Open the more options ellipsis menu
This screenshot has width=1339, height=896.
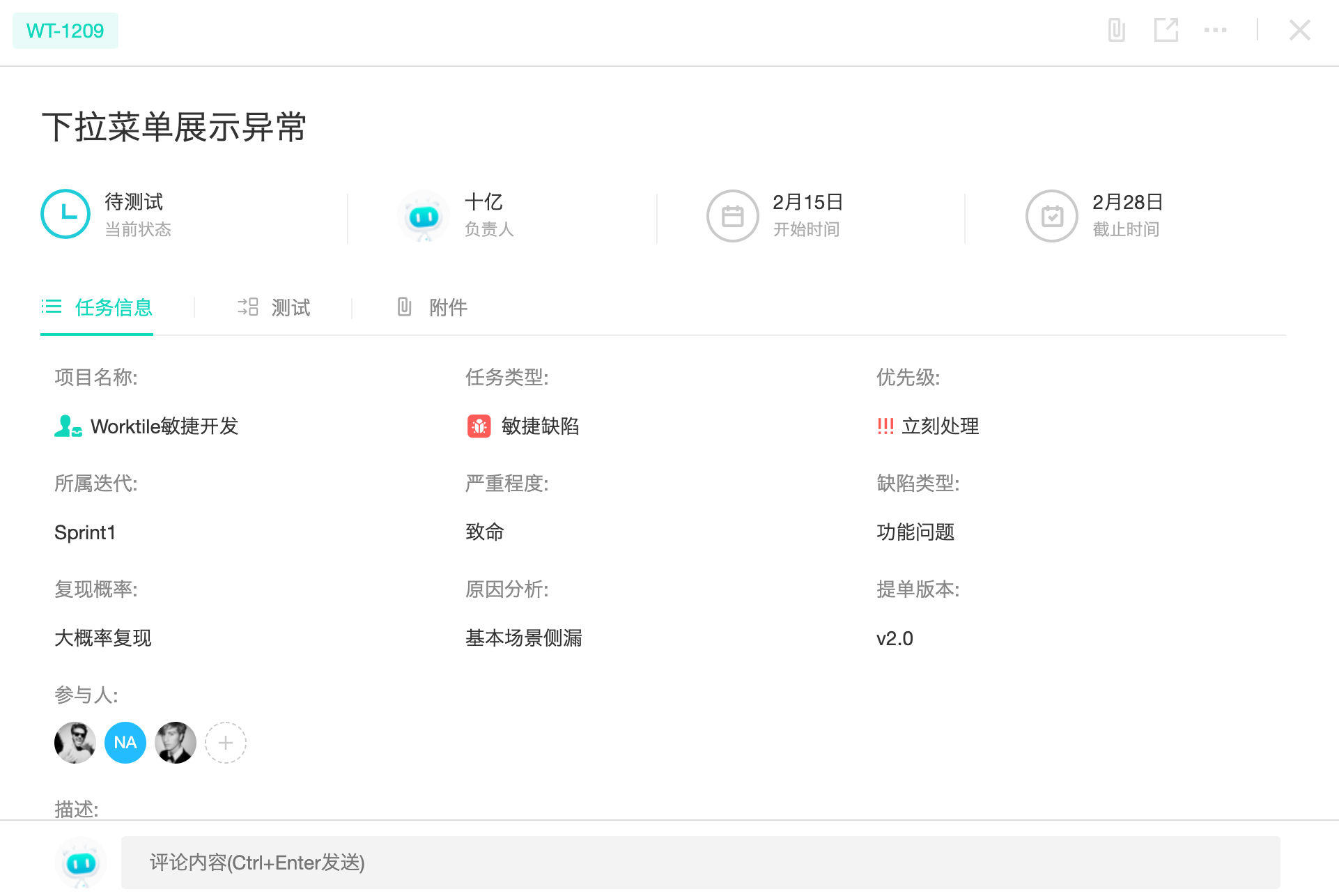(x=1215, y=31)
